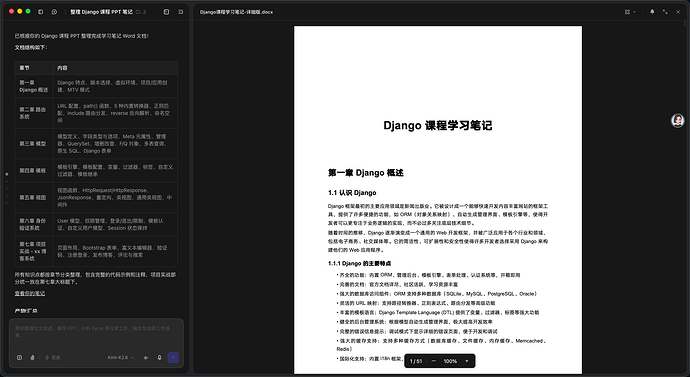
Task: Click the notification bell icon
Action: tap(652, 12)
